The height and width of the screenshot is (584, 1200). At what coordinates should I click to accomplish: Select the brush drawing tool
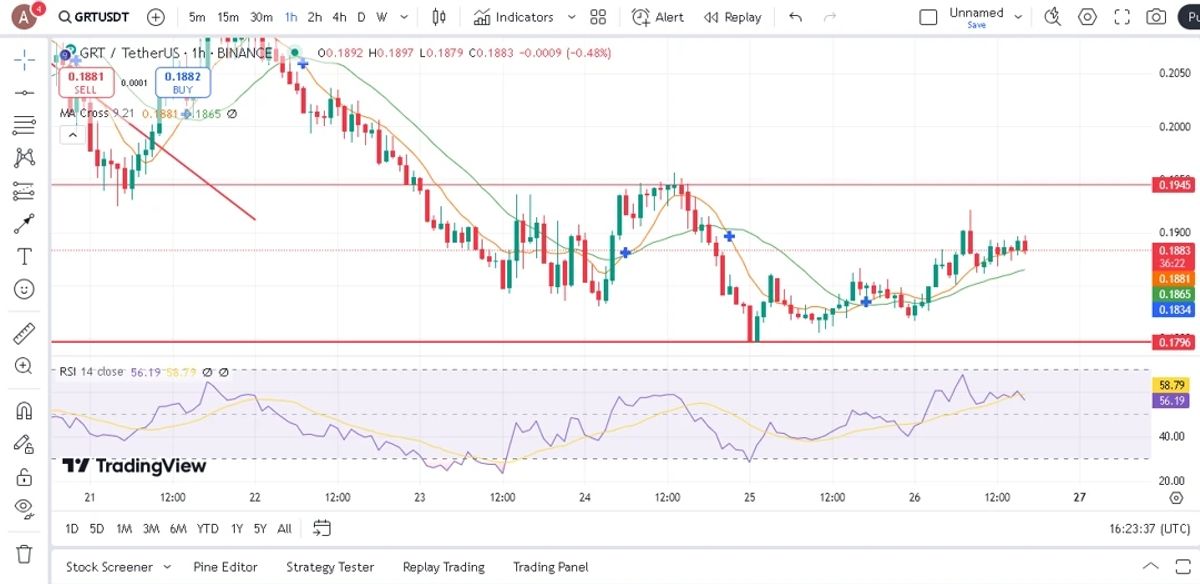[24, 223]
